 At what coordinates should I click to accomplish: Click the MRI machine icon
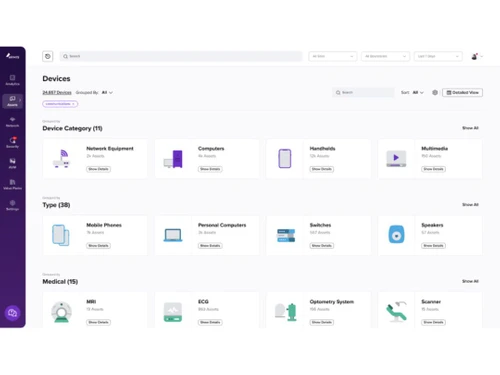coord(61,312)
